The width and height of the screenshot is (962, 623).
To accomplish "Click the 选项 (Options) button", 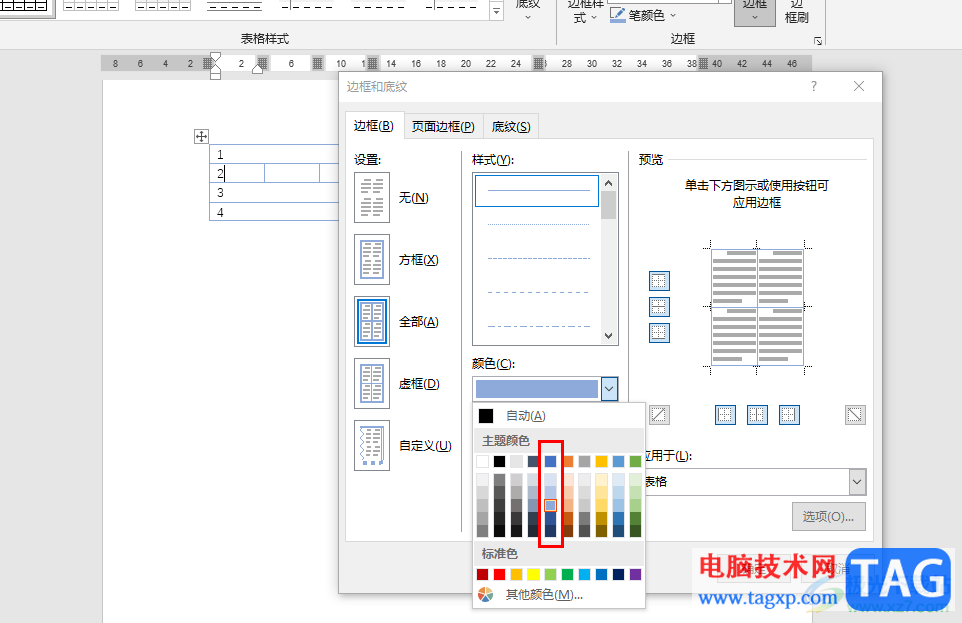I will 828,516.
